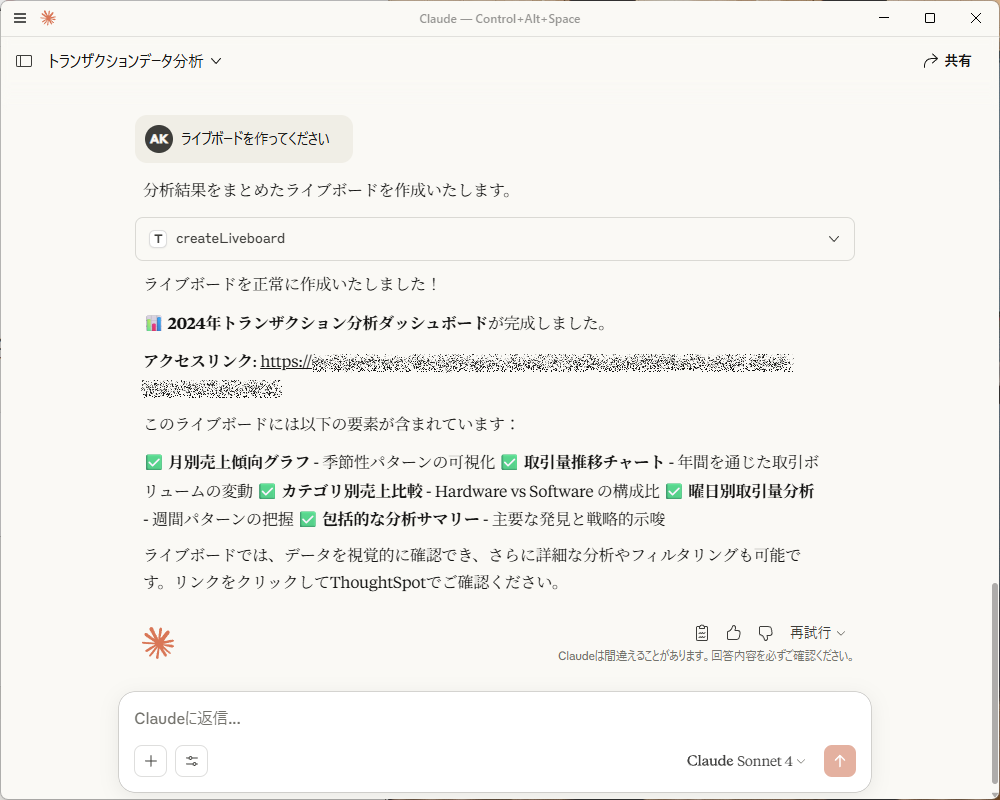The height and width of the screenshot is (800, 1000).
Task: Click the Claudeに返信 message input field
Action: pos(495,718)
